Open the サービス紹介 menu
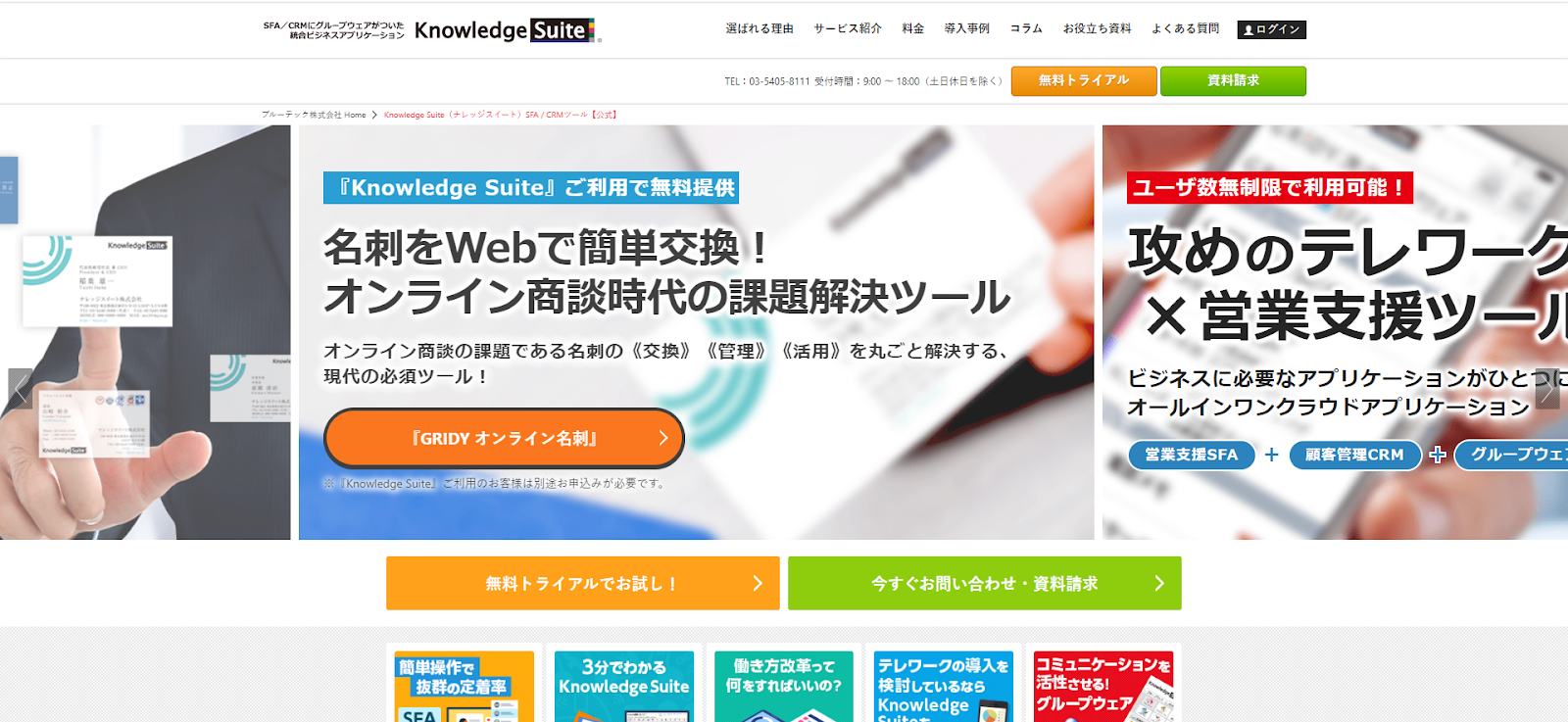Viewport: 1568px width, 722px height. click(x=848, y=28)
